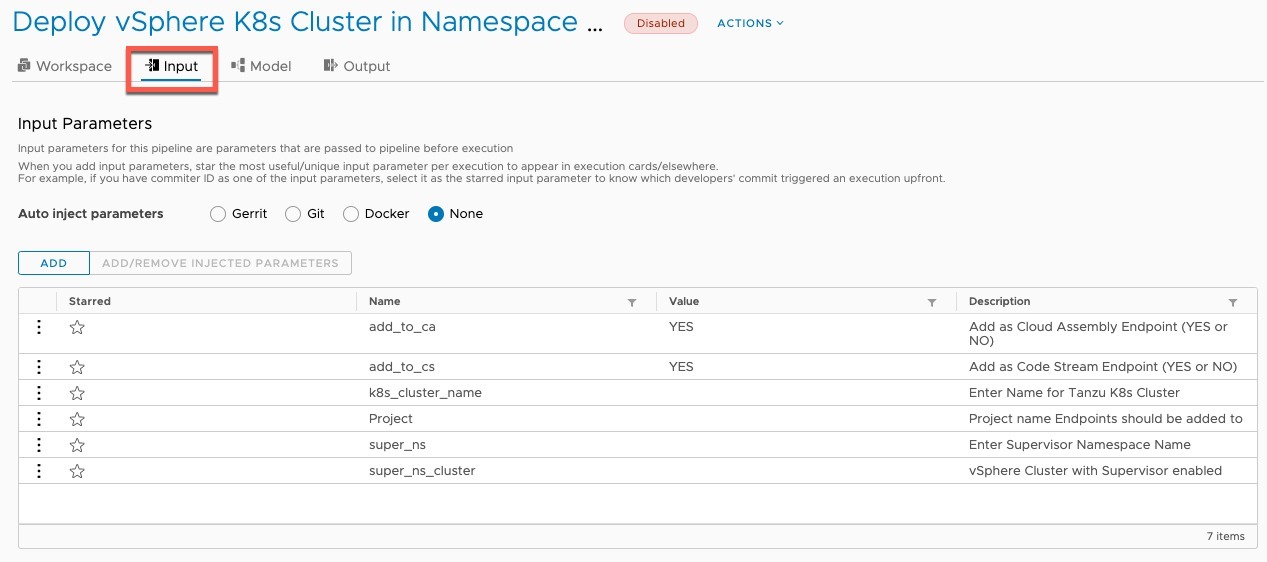The width and height of the screenshot is (1267, 562).
Task: Click the '7 items' count footer
Action: (1225, 537)
